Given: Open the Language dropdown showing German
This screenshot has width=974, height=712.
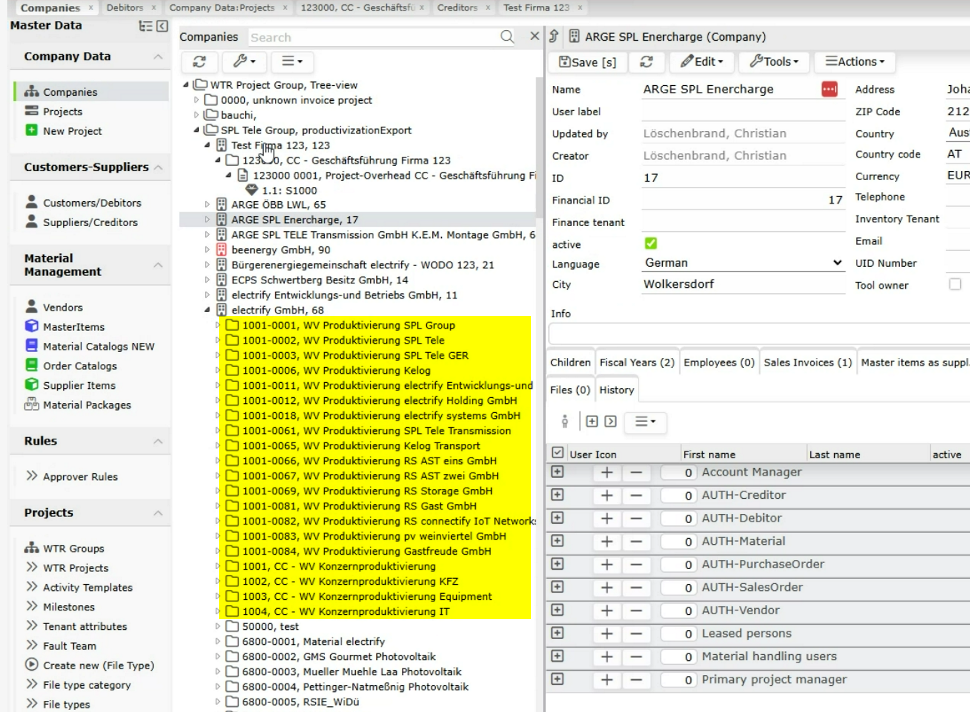Looking at the screenshot, I should pyautogui.click(x=743, y=263).
